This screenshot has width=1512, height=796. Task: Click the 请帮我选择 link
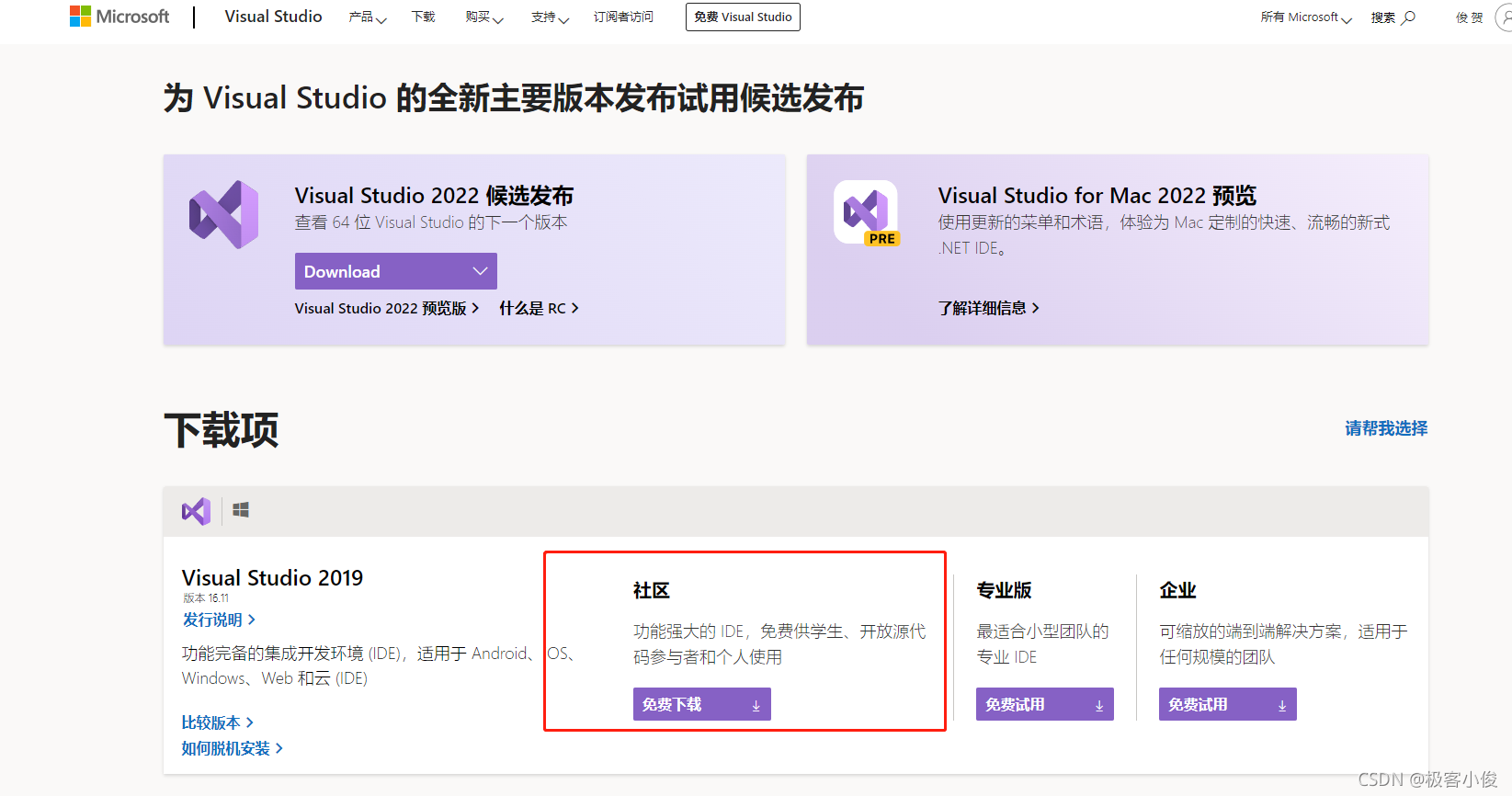click(1386, 428)
